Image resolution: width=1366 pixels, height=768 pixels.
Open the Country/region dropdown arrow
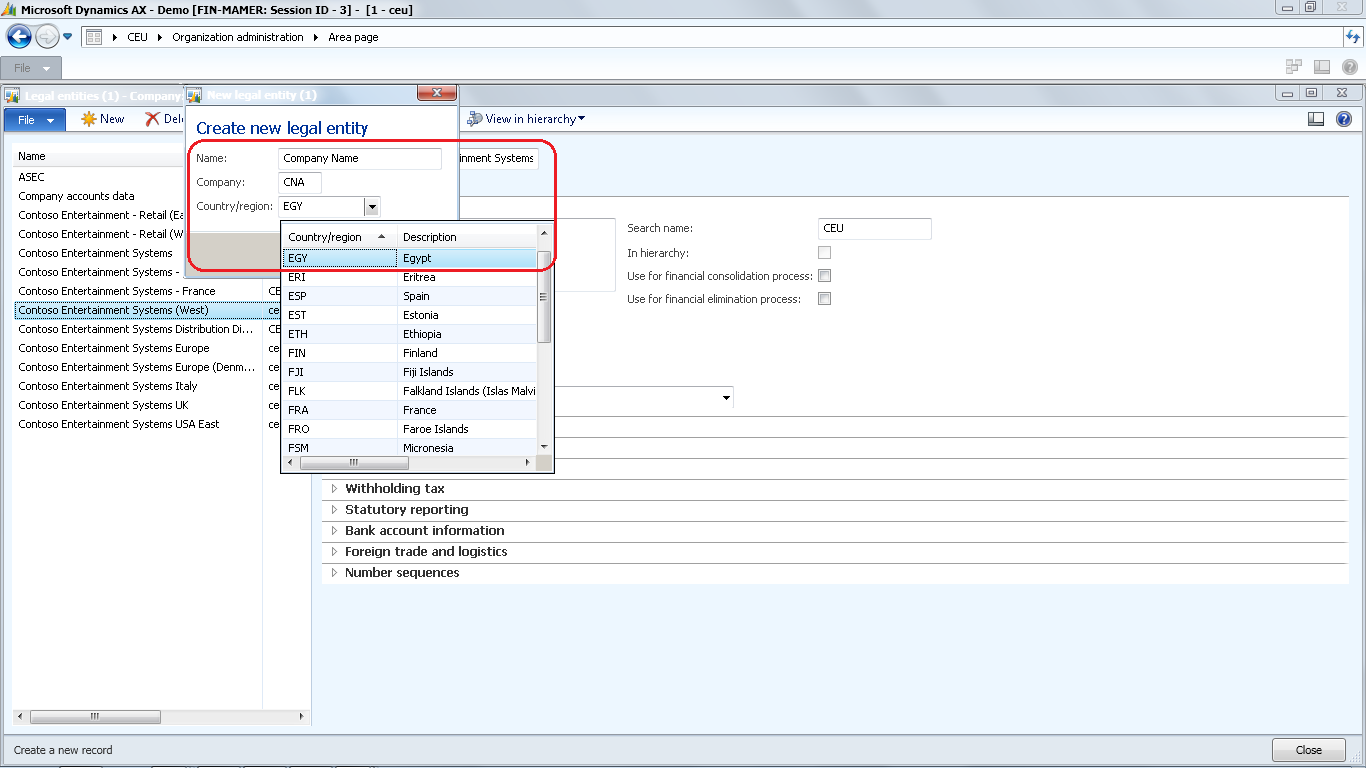click(x=372, y=207)
